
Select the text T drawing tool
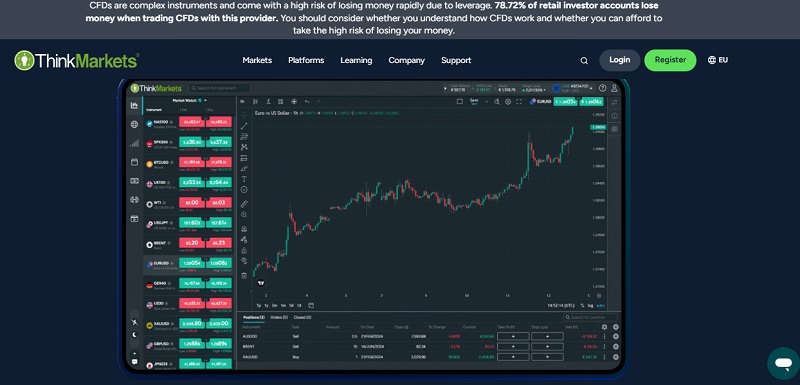(x=244, y=179)
